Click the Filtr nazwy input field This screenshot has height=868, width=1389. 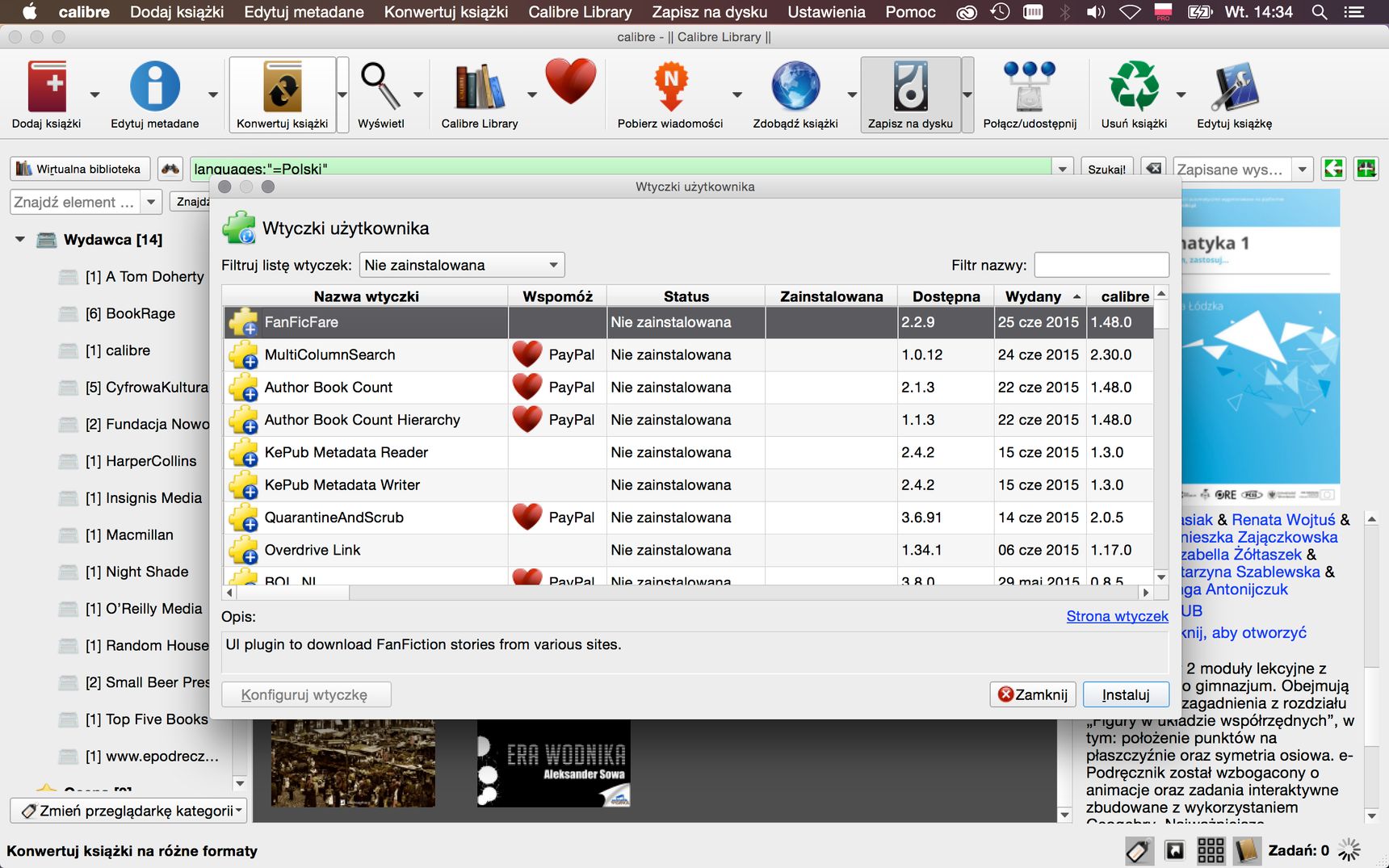pos(1102,265)
